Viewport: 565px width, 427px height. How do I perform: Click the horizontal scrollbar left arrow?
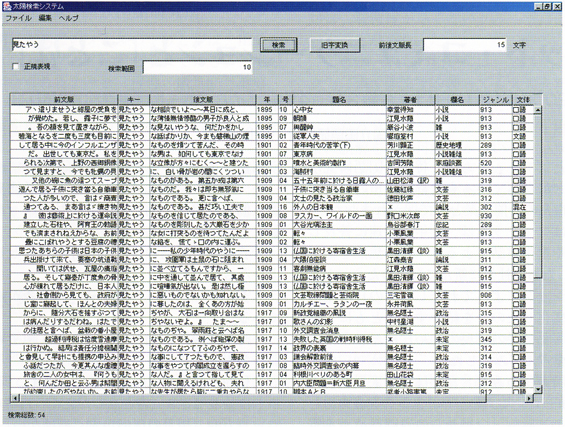(x=15, y=398)
